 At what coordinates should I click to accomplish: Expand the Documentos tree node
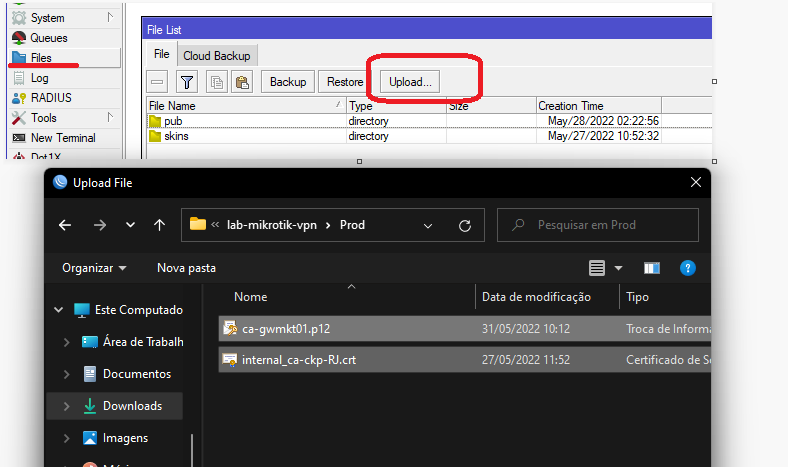pyautogui.click(x=66, y=375)
